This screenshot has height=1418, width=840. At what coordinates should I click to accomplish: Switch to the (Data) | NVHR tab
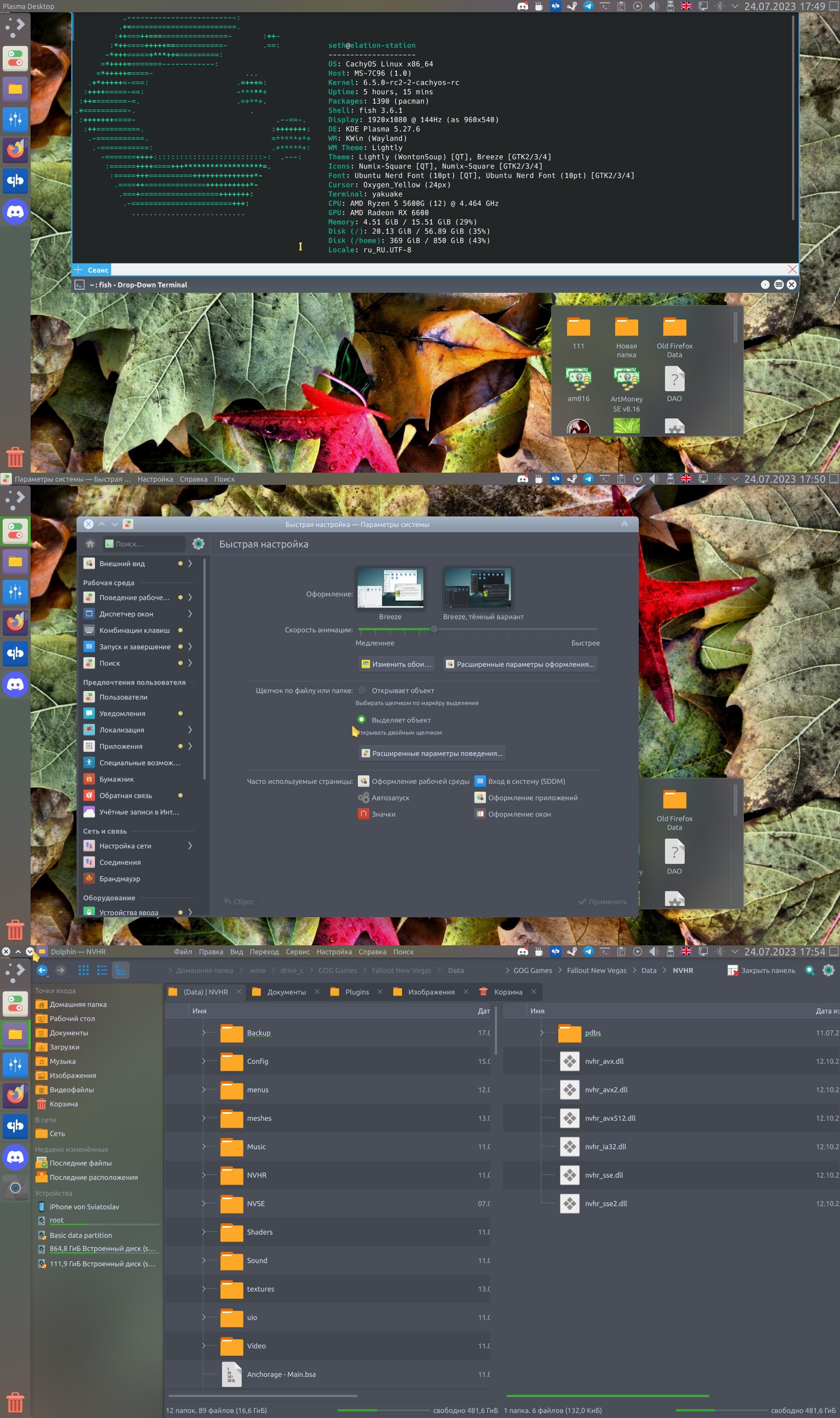206,992
